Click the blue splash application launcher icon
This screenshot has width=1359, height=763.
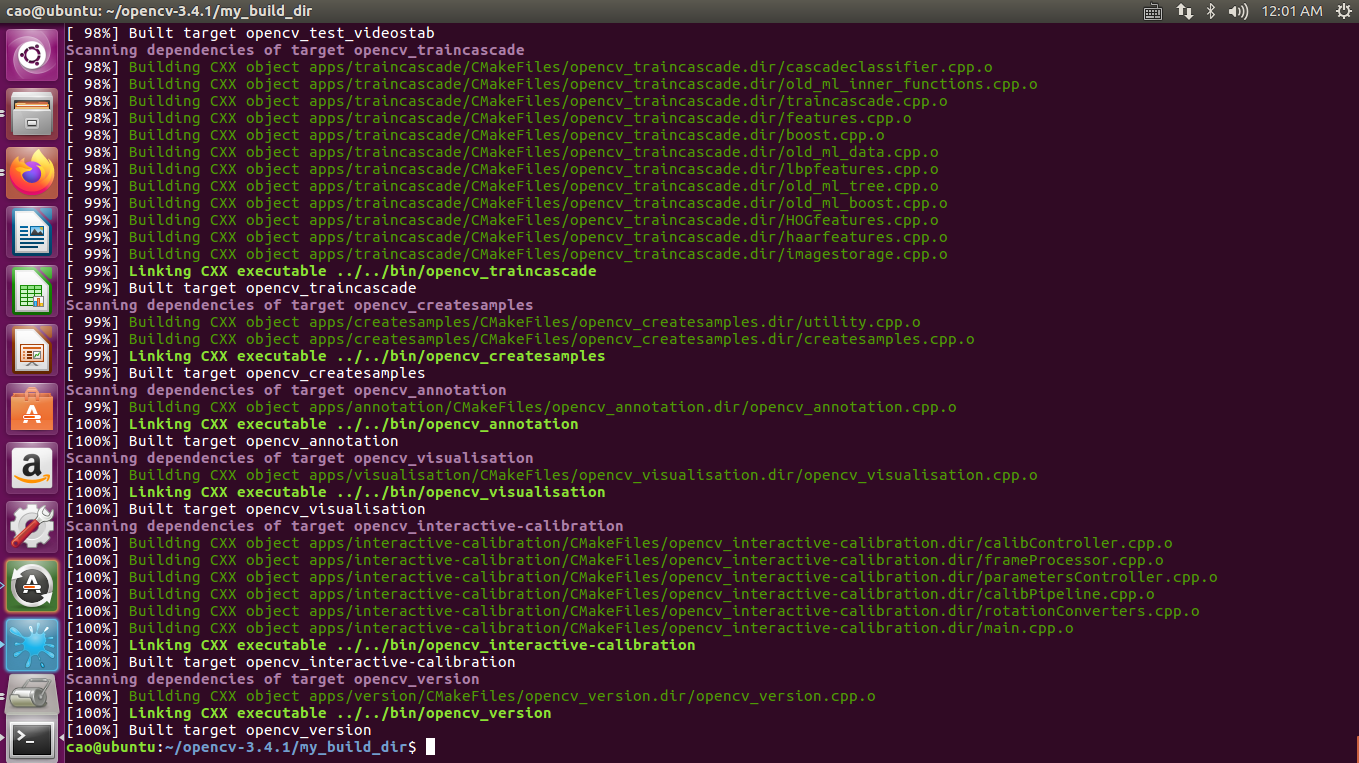[x=32, y=645]
